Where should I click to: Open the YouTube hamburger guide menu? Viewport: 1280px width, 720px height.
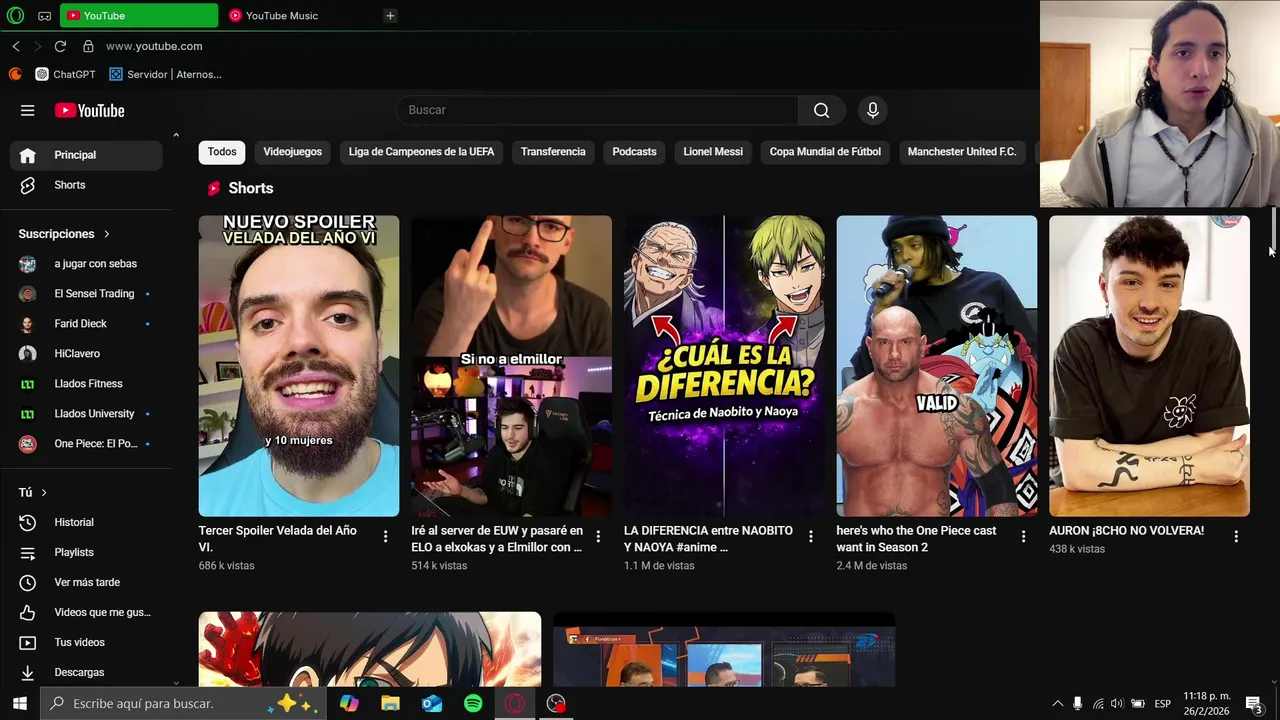pos(28,111)
